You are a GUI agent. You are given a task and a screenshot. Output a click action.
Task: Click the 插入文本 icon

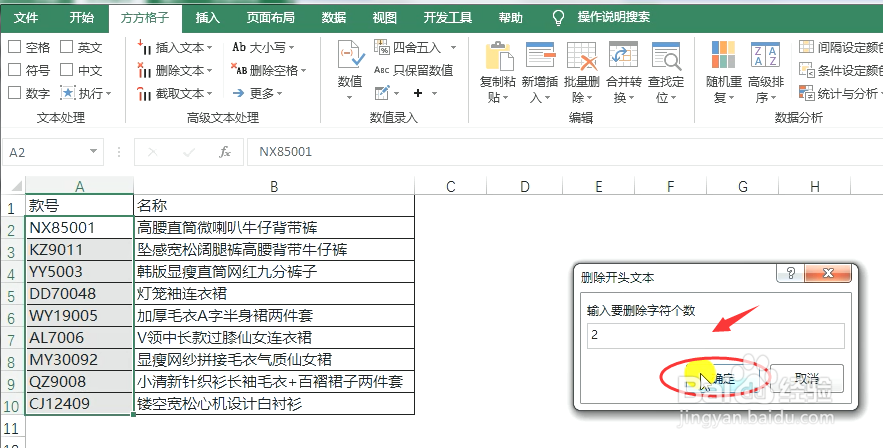144,47
